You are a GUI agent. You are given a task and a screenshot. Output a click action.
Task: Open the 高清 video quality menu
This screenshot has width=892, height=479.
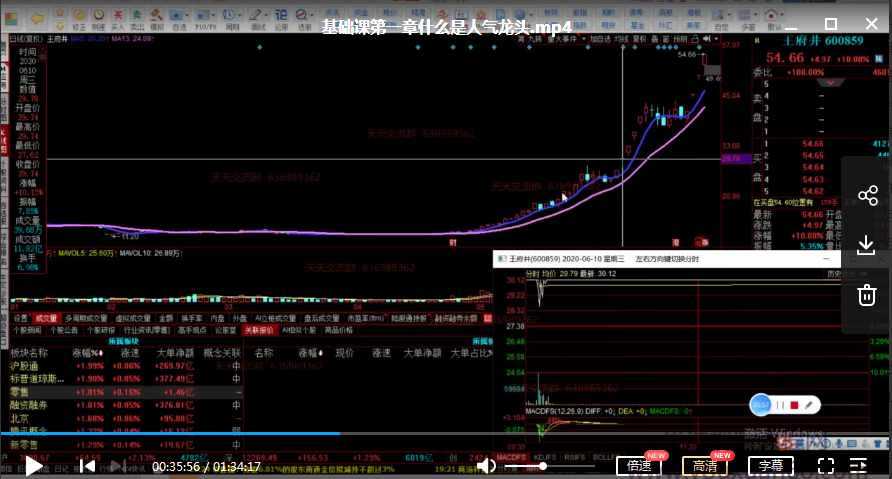pyautogui.click(x=704, y=465)
